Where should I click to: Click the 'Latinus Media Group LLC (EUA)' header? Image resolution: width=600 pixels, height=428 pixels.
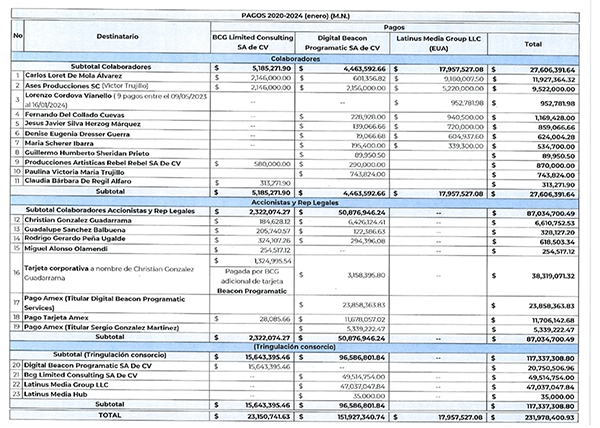[438, 41]
